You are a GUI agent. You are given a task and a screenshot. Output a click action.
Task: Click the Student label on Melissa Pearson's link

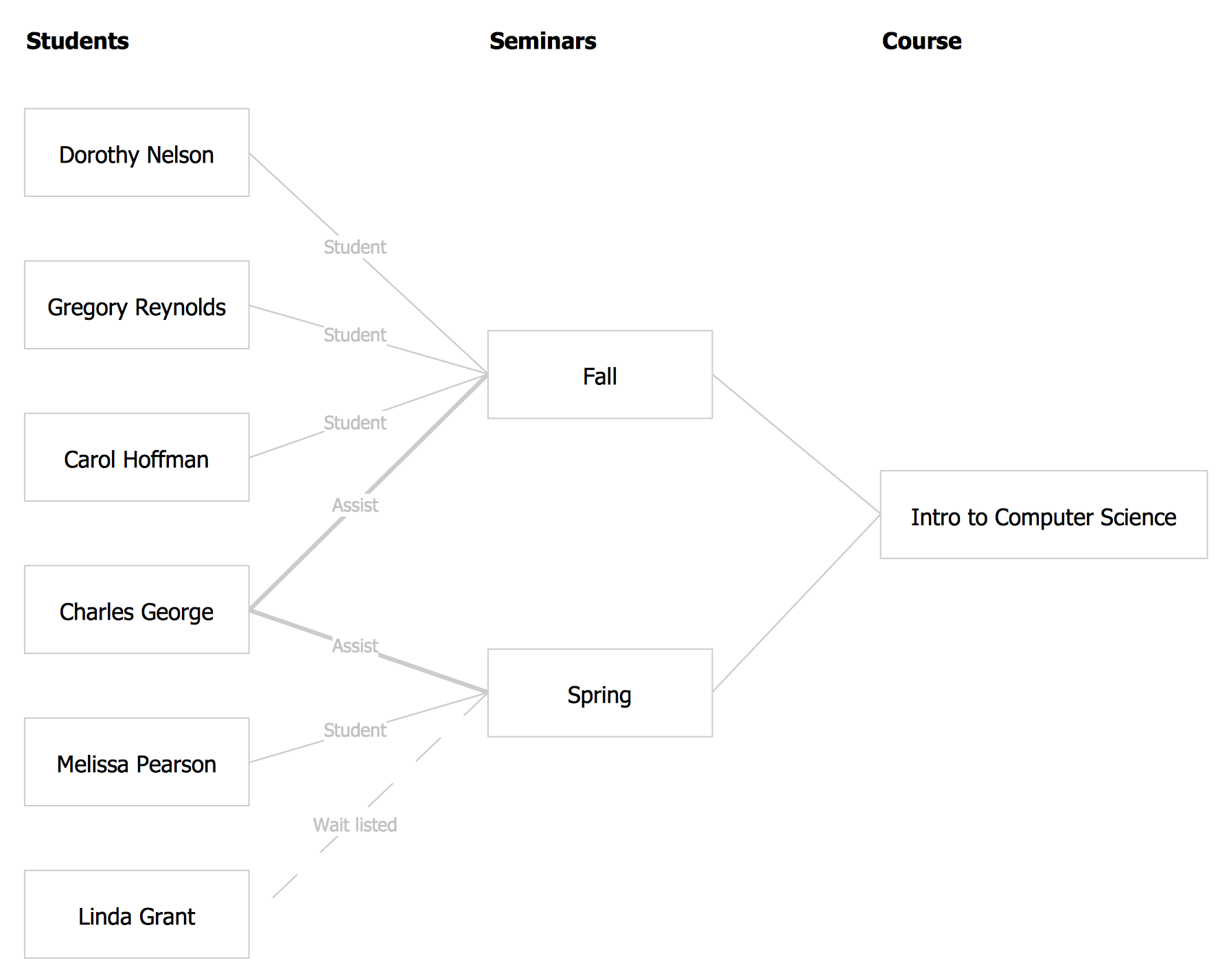tap(355, 730)
